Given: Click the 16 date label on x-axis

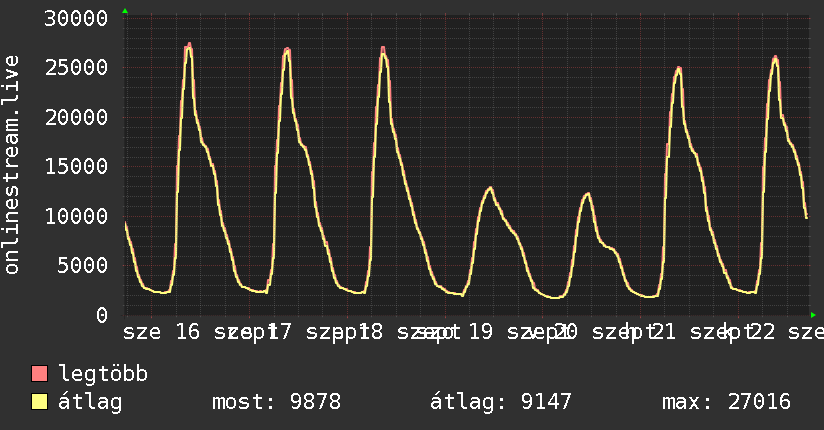Looking at the screenshot, I should point(188,332).
